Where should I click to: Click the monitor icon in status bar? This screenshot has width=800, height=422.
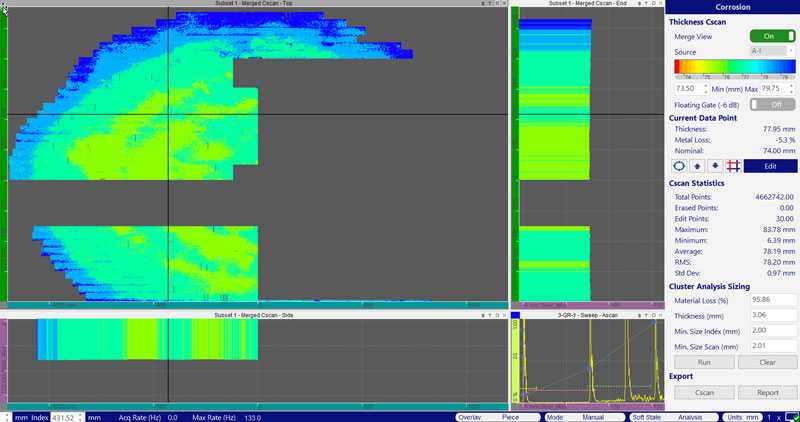[x=790, y=416]
